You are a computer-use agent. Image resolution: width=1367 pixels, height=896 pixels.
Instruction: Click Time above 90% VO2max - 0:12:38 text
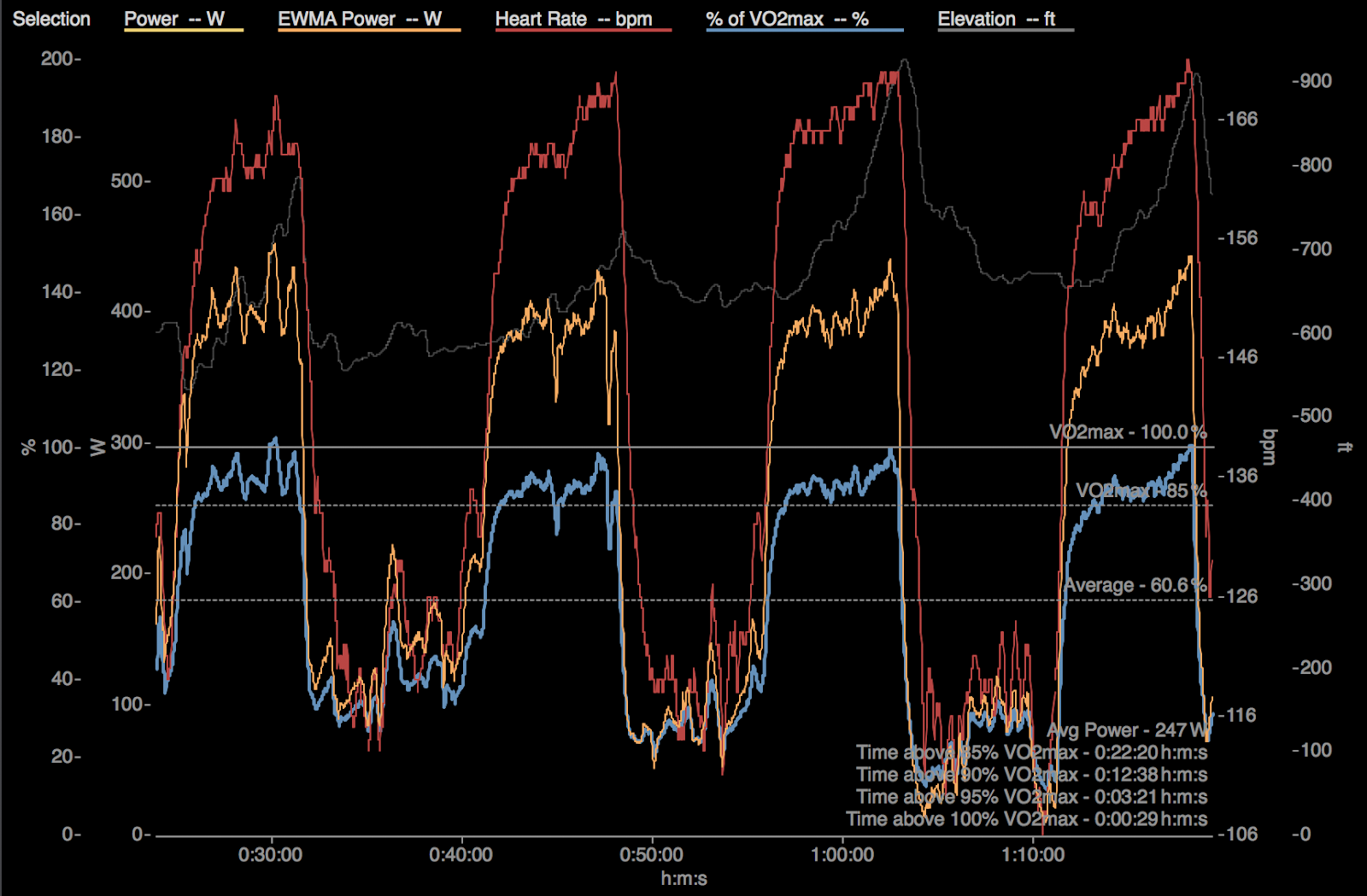[x=1032, y=775]
